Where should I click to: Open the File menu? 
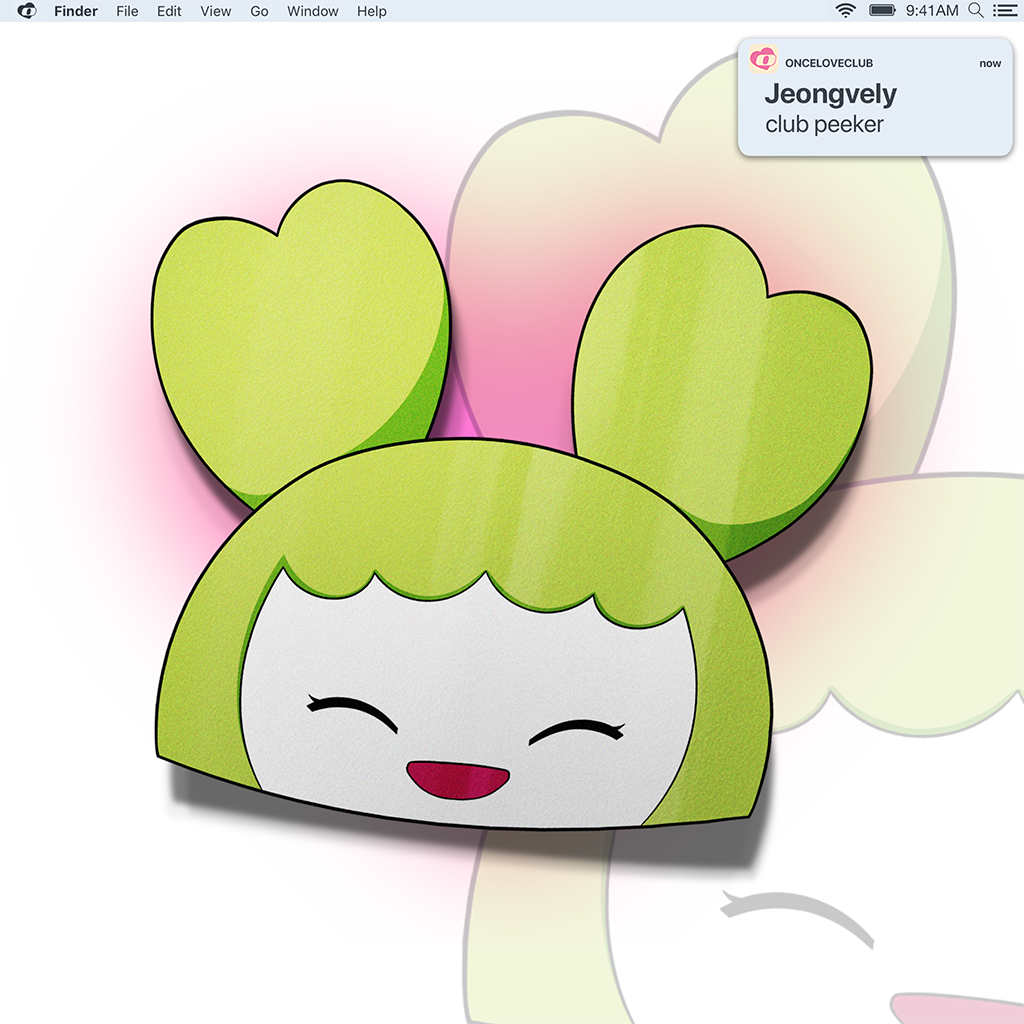point(127,11)
